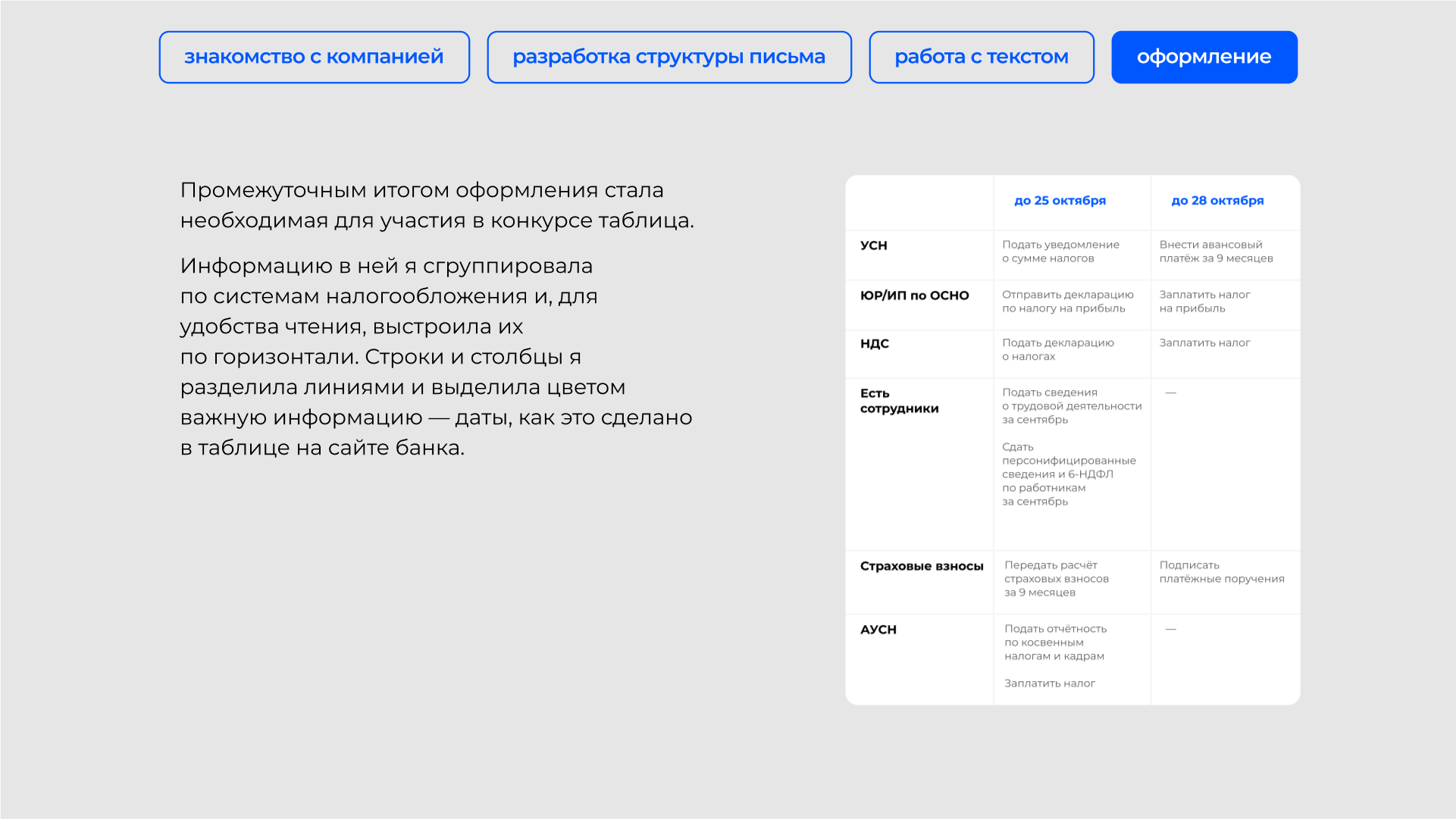Select the 'УСН' row label

[873, 245]
